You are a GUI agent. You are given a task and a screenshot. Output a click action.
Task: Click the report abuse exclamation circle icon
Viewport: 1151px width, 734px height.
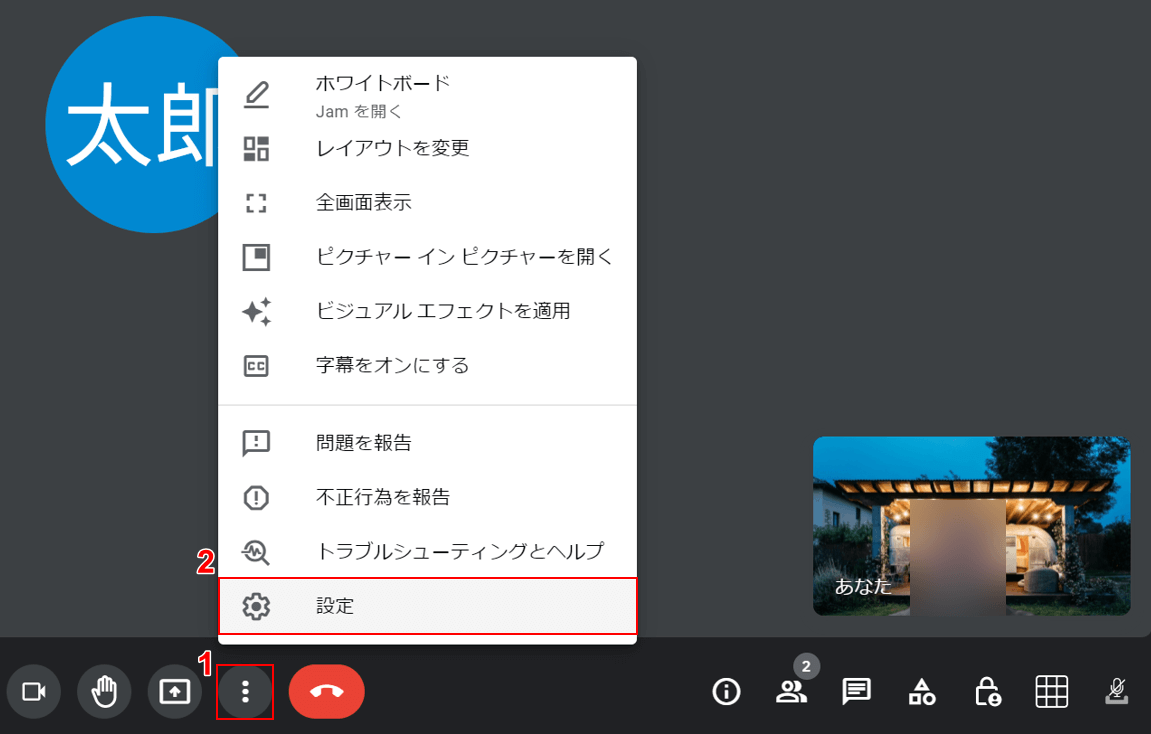[256, 498]
